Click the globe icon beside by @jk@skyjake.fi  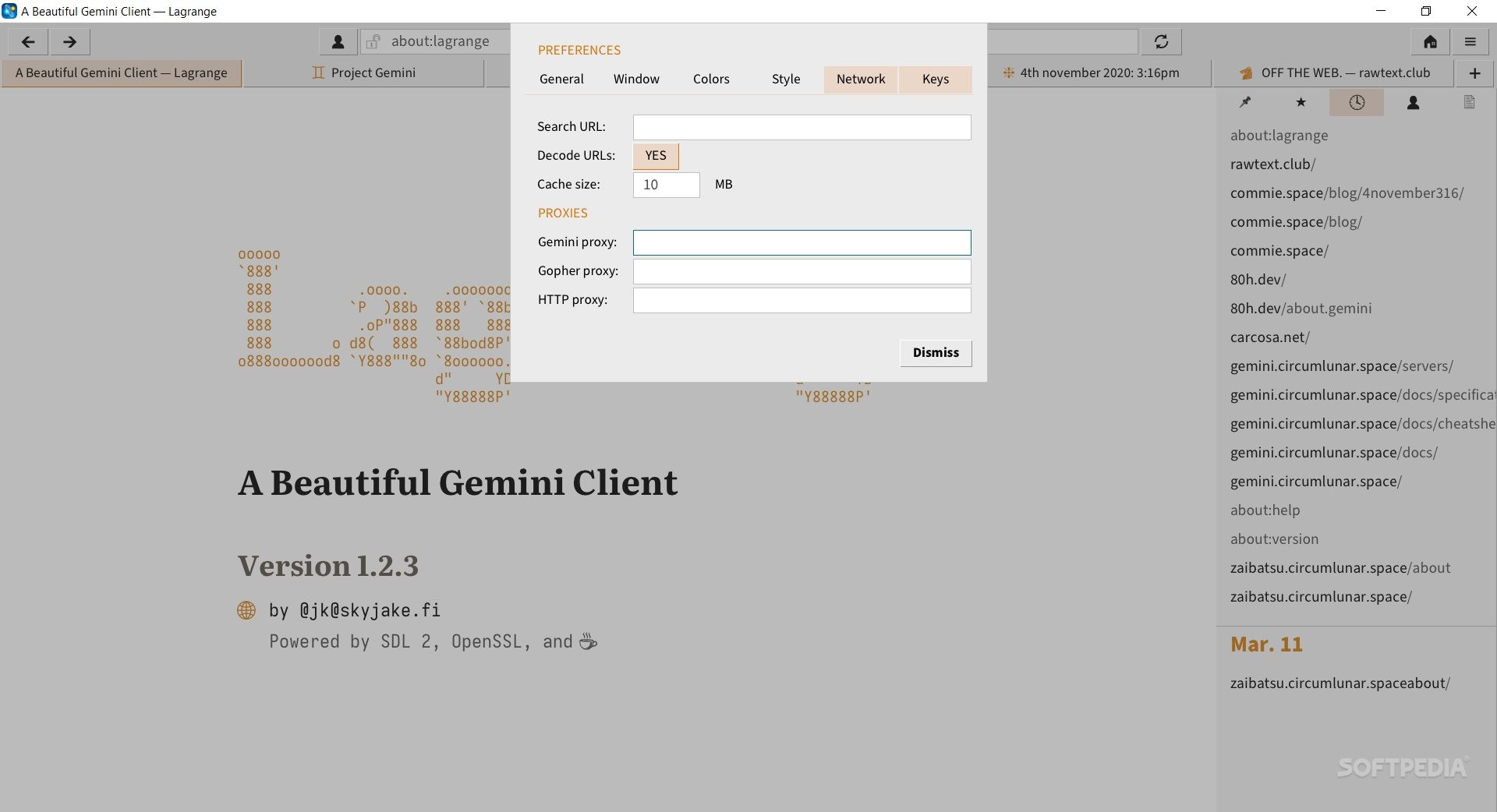coord(246,610)
